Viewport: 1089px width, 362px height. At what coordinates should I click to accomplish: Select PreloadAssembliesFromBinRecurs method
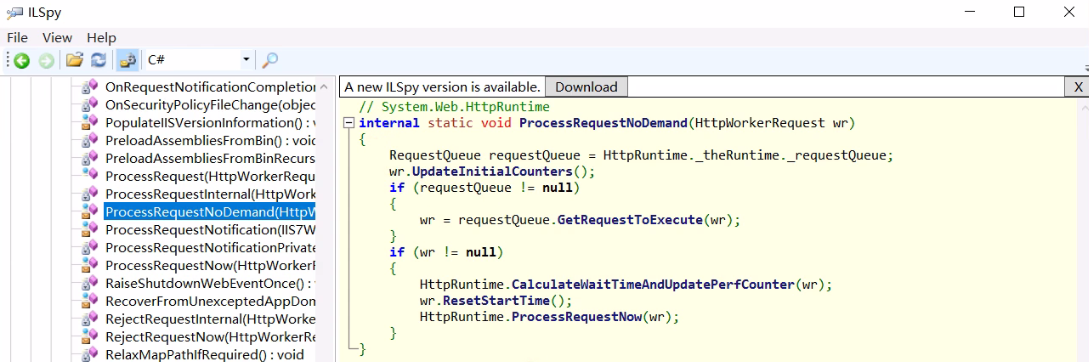click(x=210, y=158)
